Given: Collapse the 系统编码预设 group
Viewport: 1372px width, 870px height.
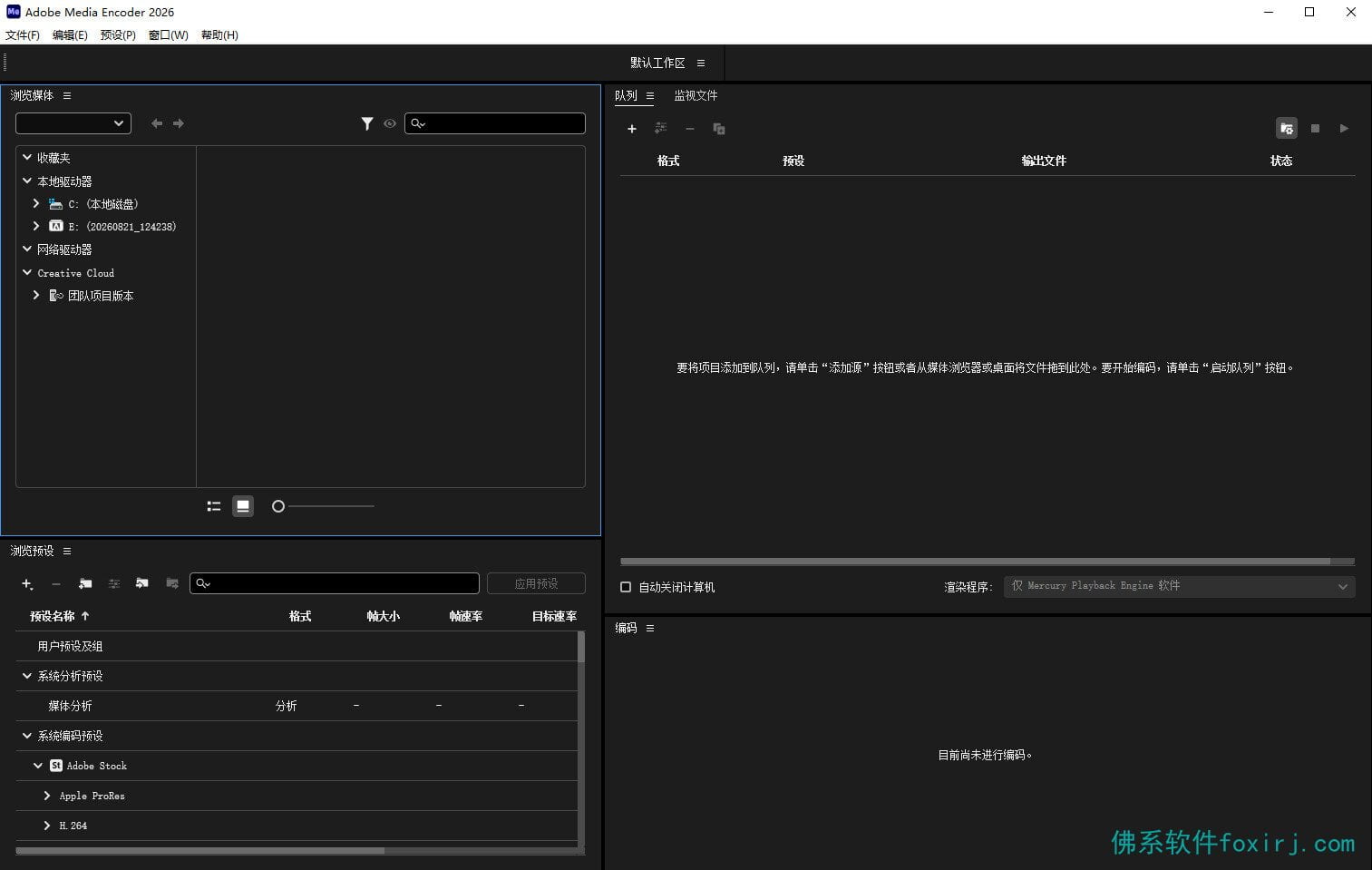Looking at the screenshot, I should [27, 736].
